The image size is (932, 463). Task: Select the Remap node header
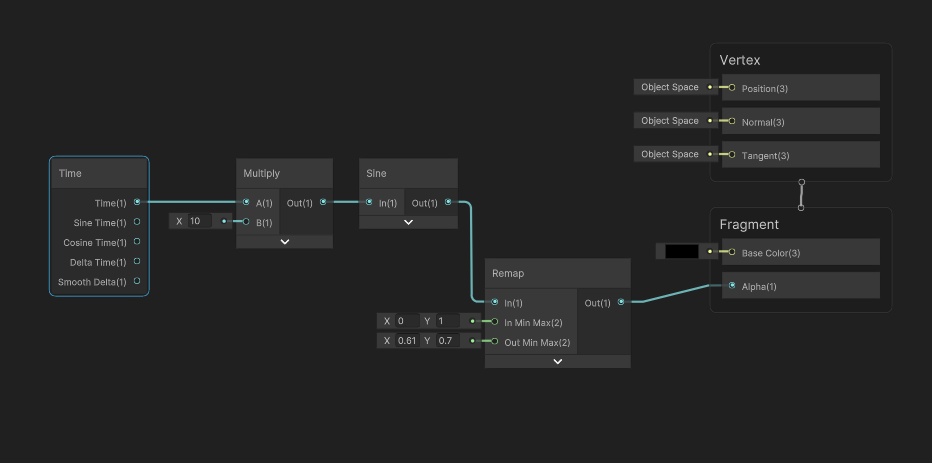pos(558,273)
